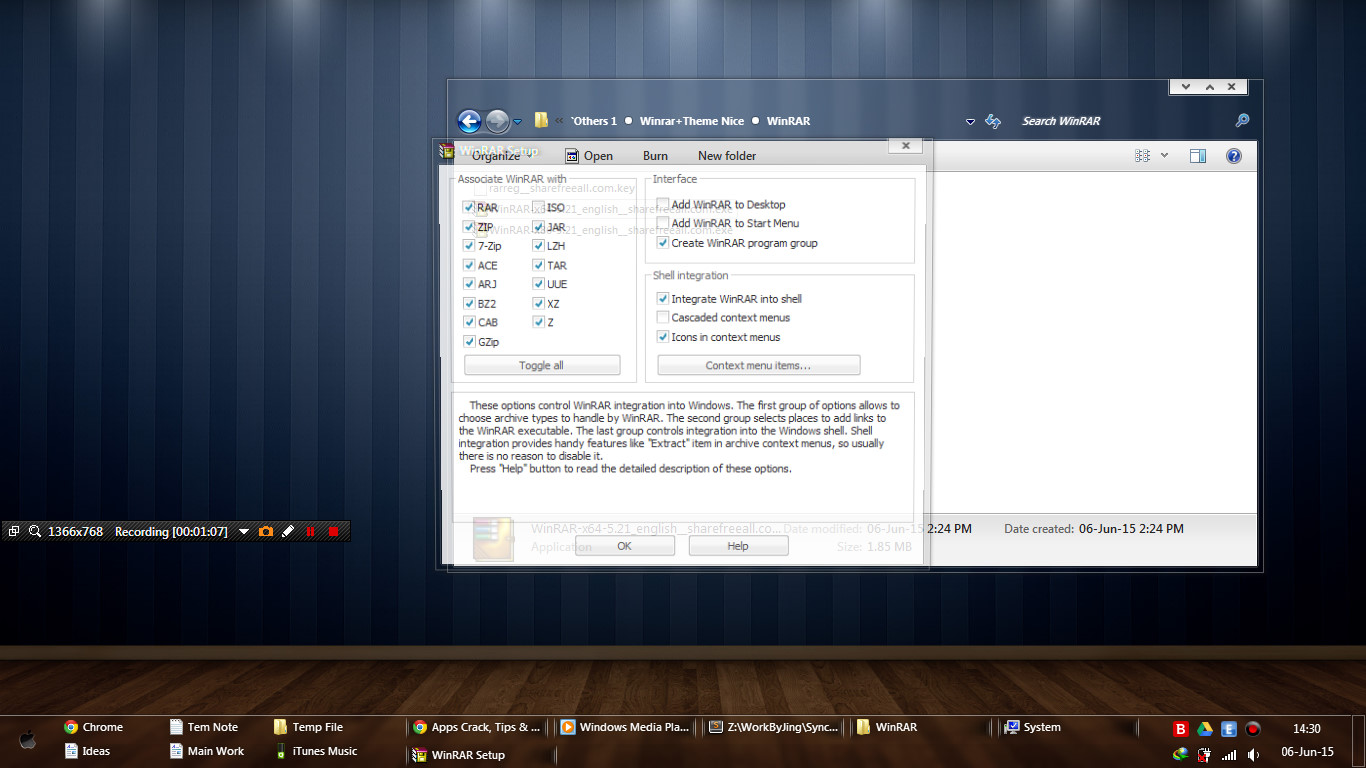Launch Chrome from the taskbar shortcut
The height and width of the screenshot is (768, 1366).
click(93, 727)
